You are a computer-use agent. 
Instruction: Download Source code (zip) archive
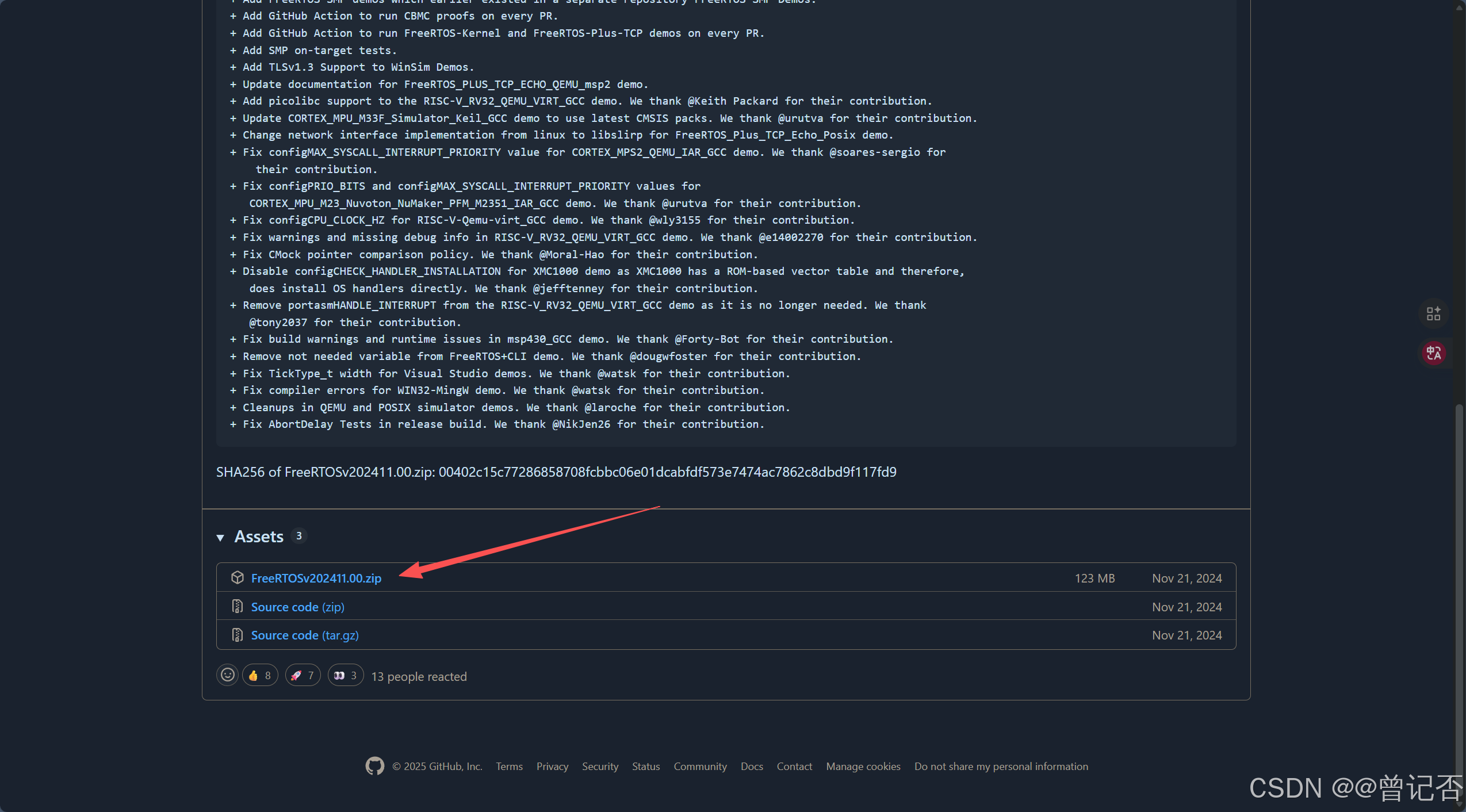[x=297, y=607]
